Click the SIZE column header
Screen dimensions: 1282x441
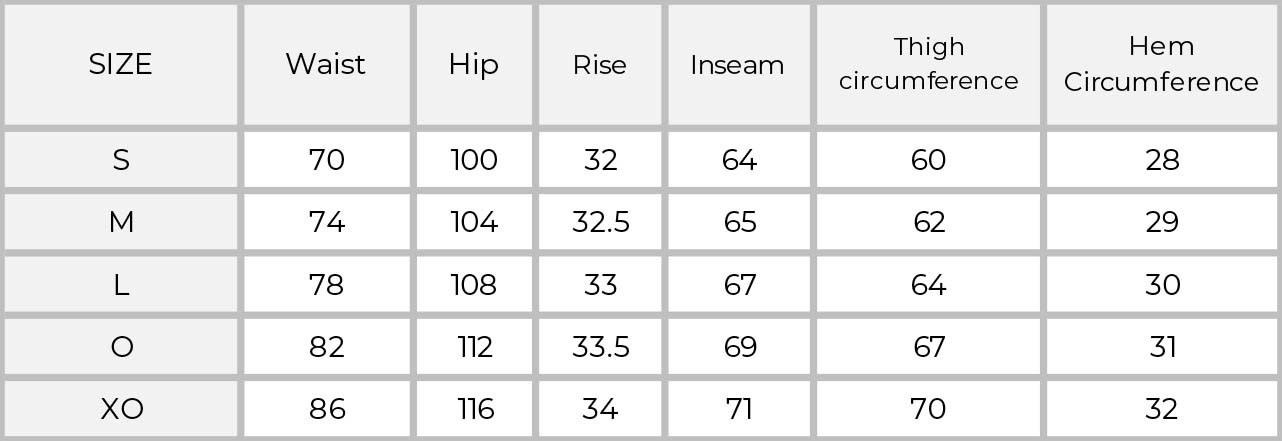click(121, 65)
